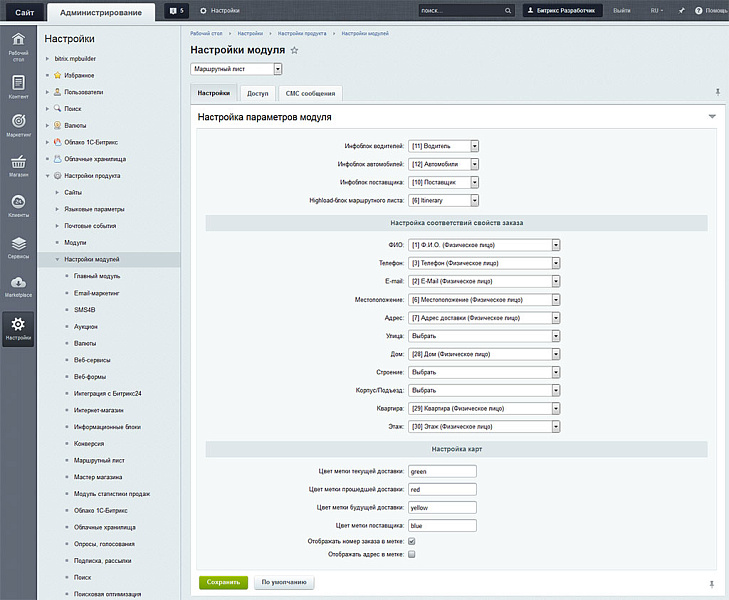This screenshot has height=600, width=729.
Task: Go to the Магазин sidebar icon
Action: (18, 166)
